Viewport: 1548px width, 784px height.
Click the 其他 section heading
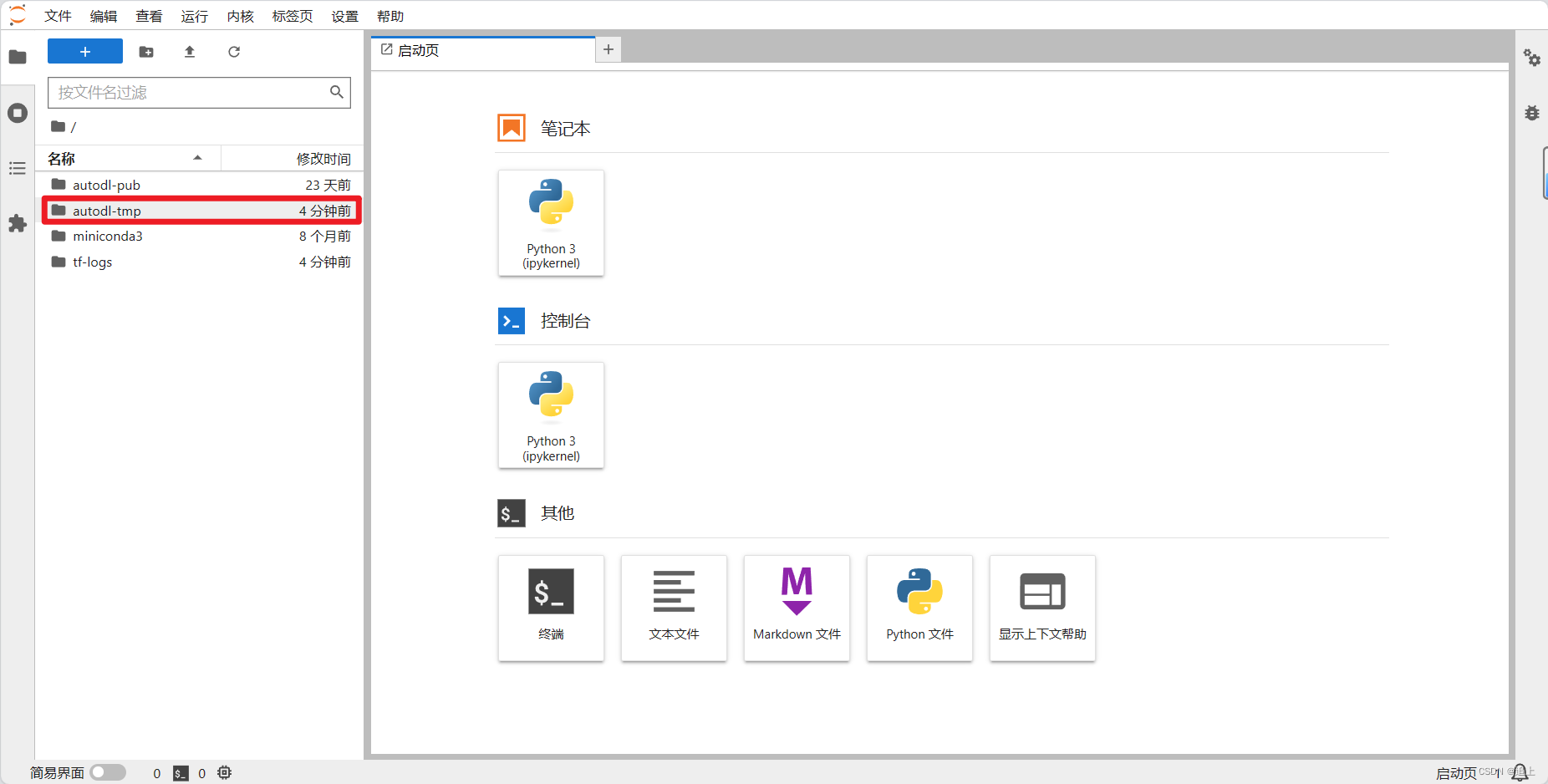(558, 513)
